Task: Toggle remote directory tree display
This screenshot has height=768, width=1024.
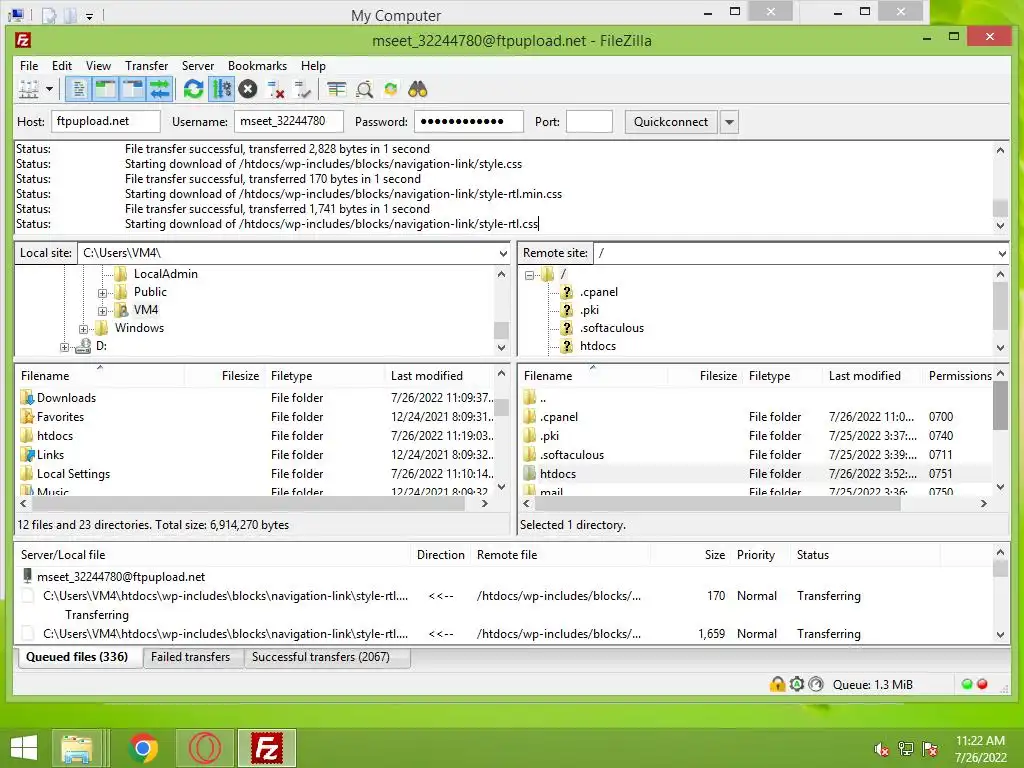Action: pos(133,89)
